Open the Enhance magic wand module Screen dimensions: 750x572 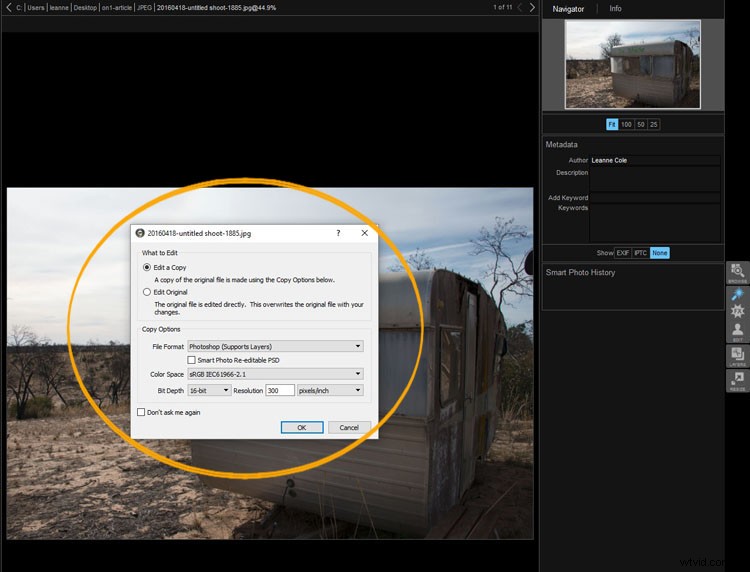pyautogui.click(x=737, y=294)
